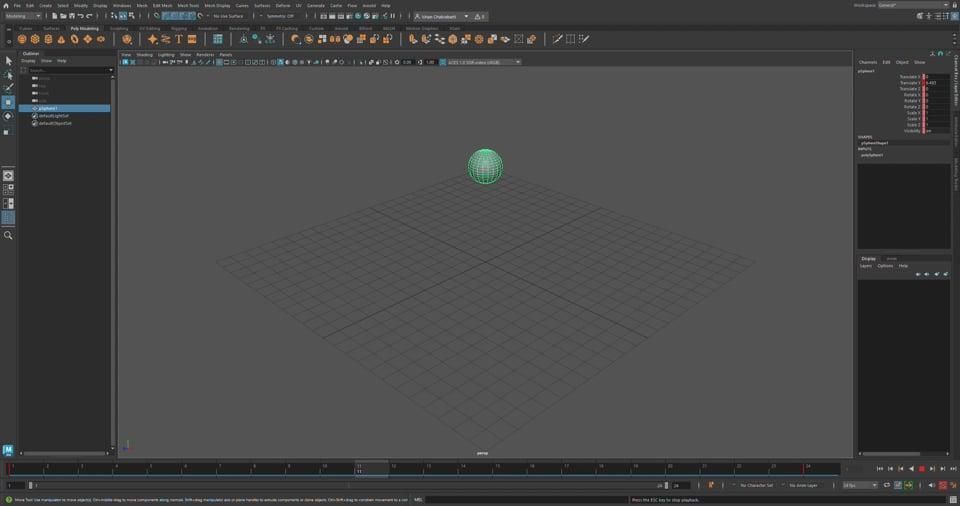Image resolution: width=960 pixels, height=506 pixels.
Task: Choose the Lasso select tool
Action: pos(8,75)
